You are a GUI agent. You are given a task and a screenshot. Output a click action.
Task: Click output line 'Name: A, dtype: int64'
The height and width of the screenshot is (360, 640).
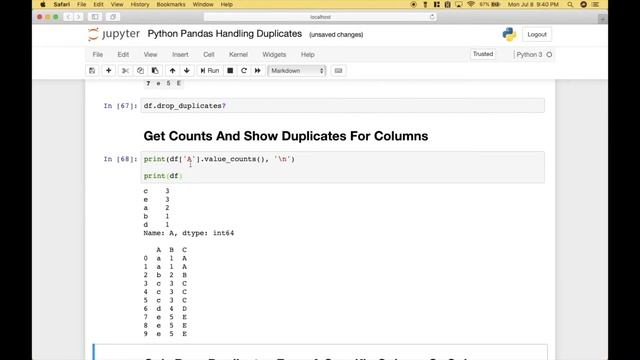[x=189, y=233]
